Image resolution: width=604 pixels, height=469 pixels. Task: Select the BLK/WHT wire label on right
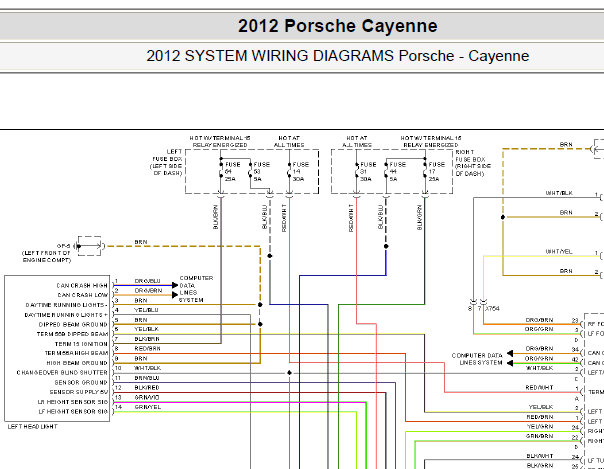point(540,456)
